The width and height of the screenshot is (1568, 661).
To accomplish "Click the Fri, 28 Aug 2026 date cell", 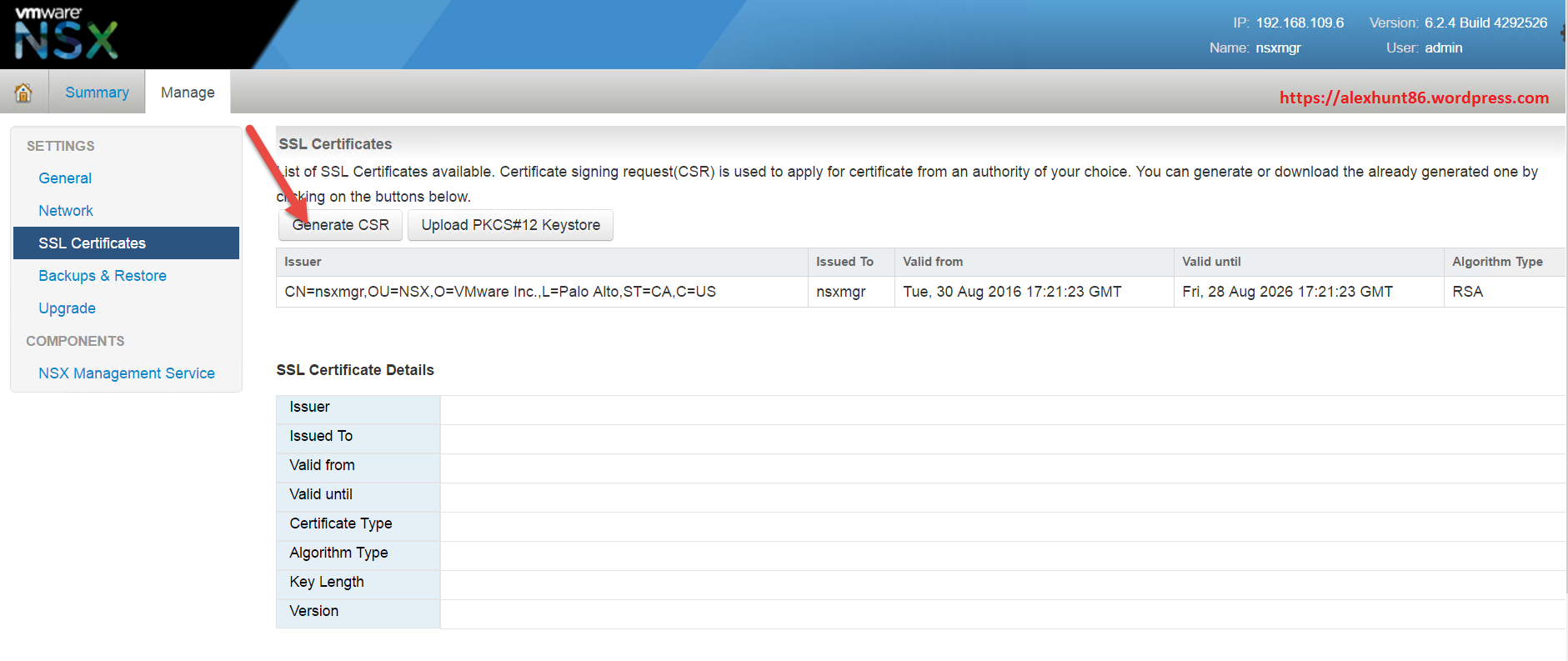I will point(1309,292).
